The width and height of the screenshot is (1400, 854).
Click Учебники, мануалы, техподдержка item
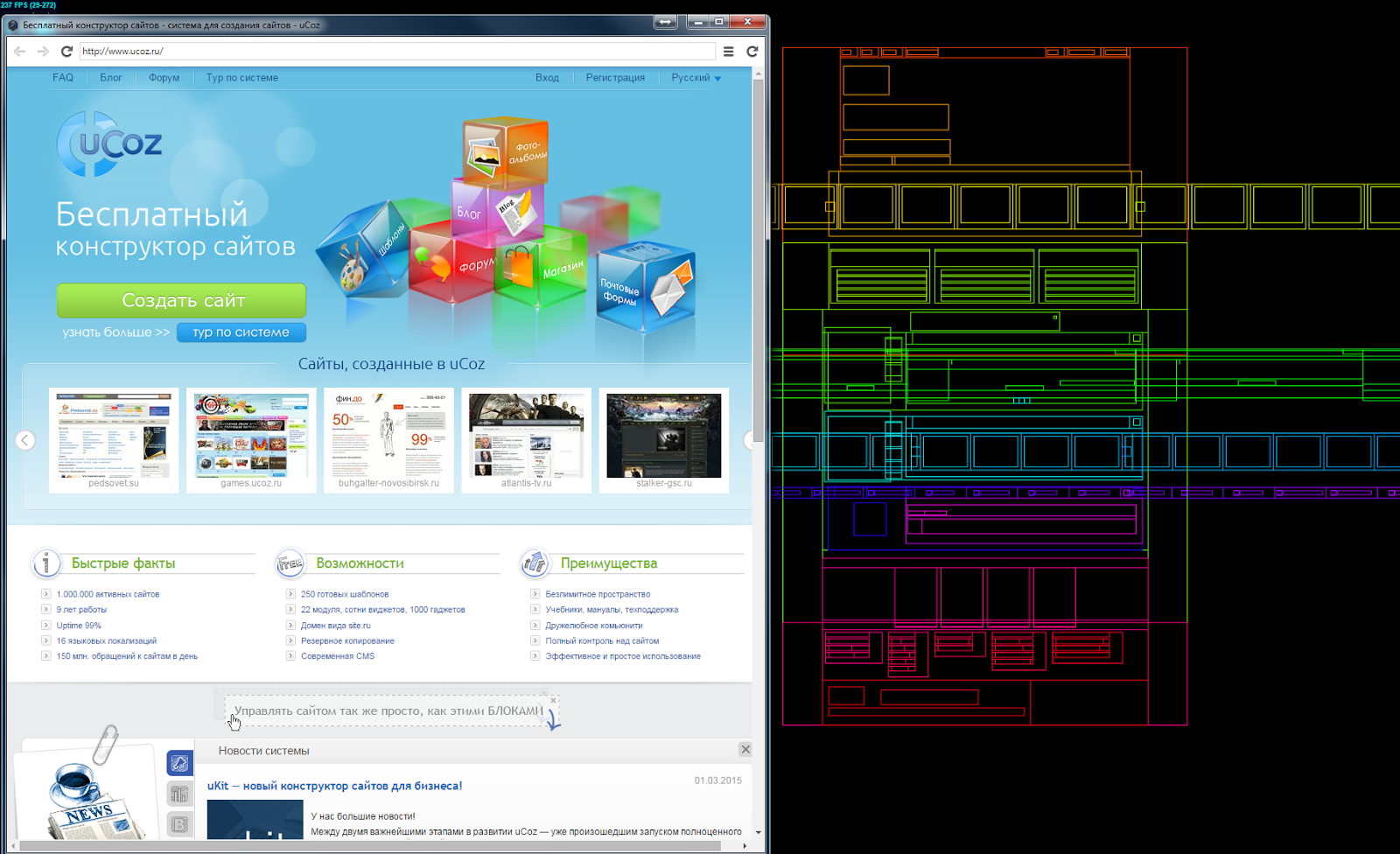pyautogui.click(x=612, y=610)
